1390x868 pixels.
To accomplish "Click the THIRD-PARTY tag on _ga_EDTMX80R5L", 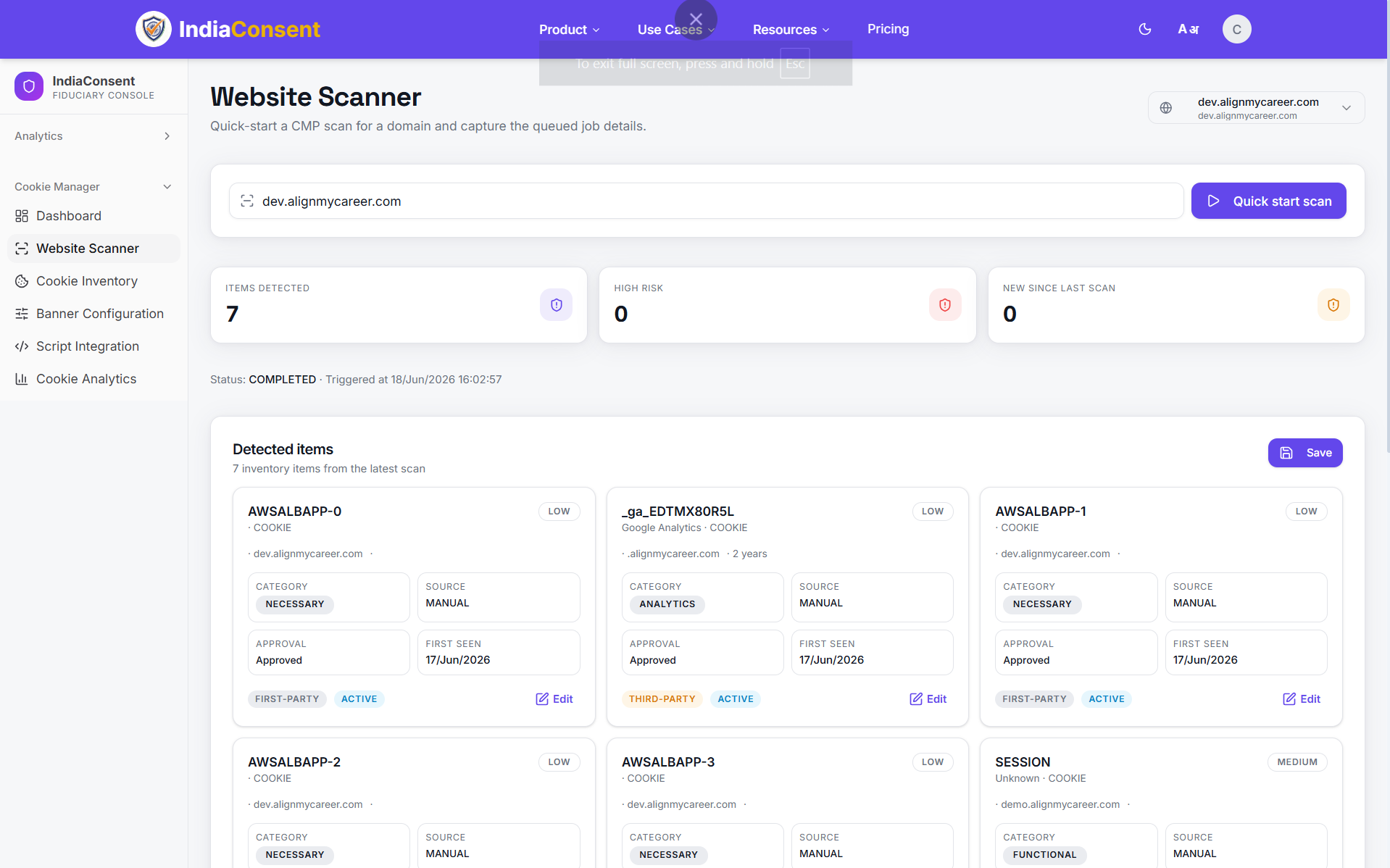I will (x=662, y=699).
